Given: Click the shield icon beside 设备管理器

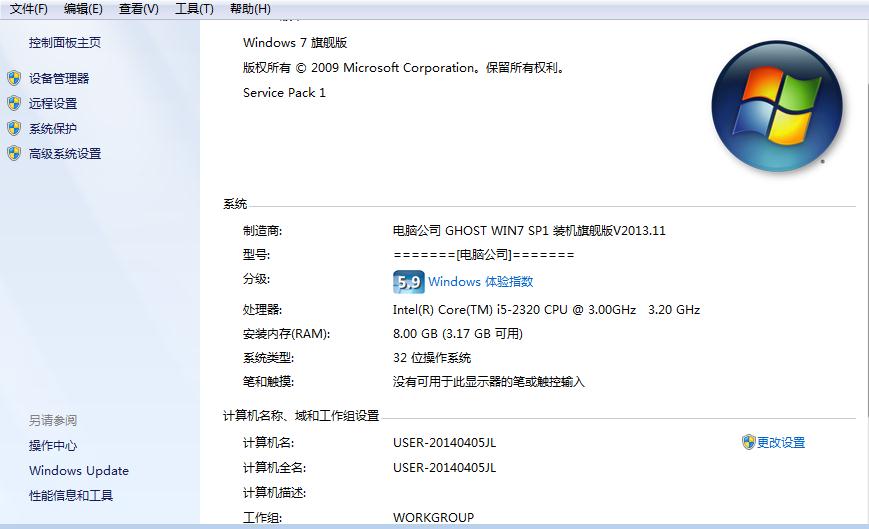Looking at the screenshot, I should [x=14, y=78].
